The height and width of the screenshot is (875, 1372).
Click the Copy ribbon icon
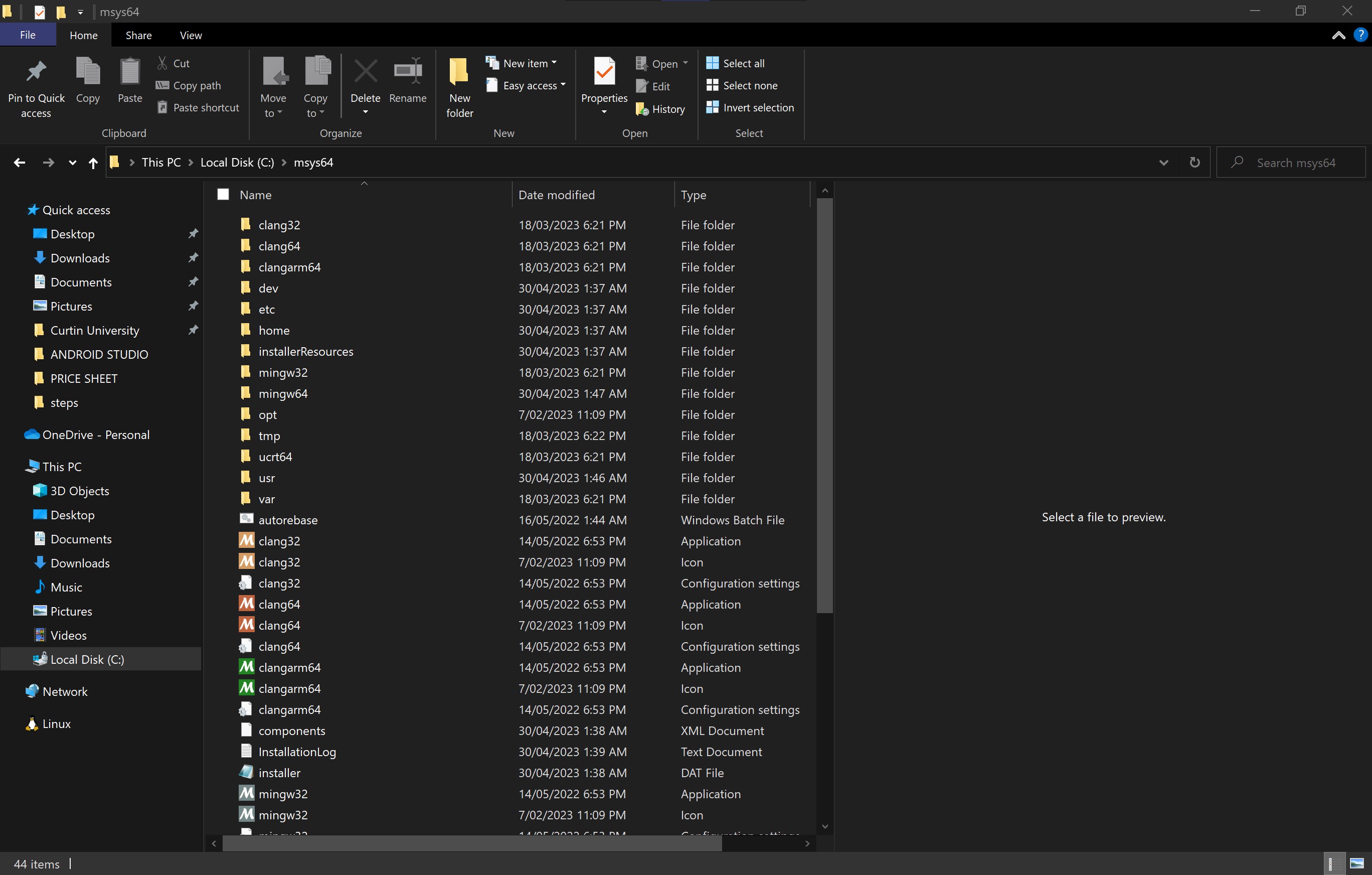[88, 71]
